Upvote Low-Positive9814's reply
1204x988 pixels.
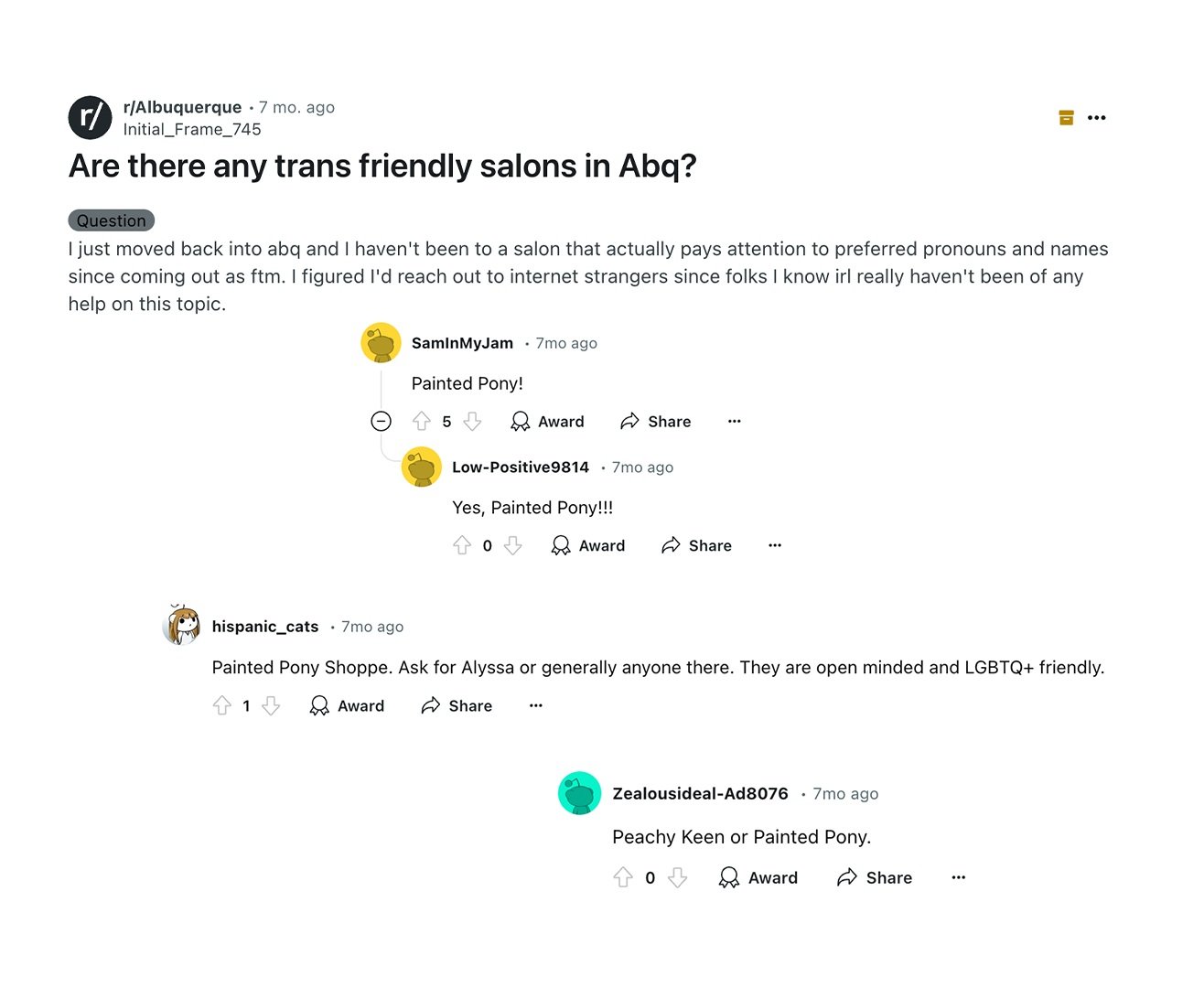point(462,545)
